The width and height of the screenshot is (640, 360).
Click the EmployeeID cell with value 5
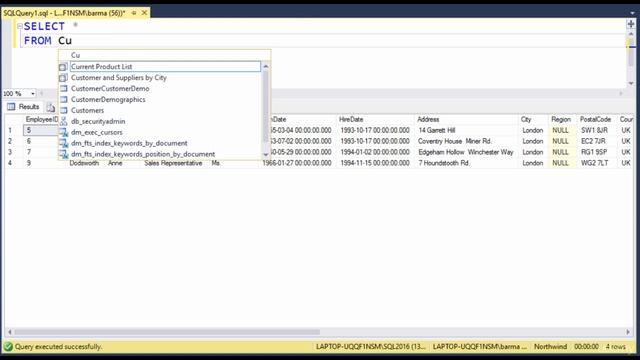[x=41, y=131]
